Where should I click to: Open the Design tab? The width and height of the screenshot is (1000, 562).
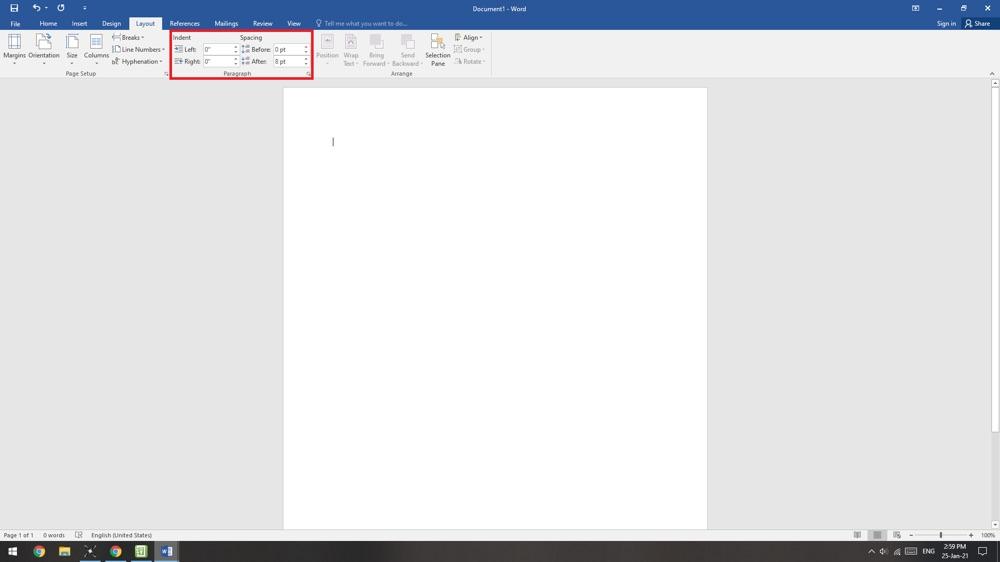pos(111,23)
